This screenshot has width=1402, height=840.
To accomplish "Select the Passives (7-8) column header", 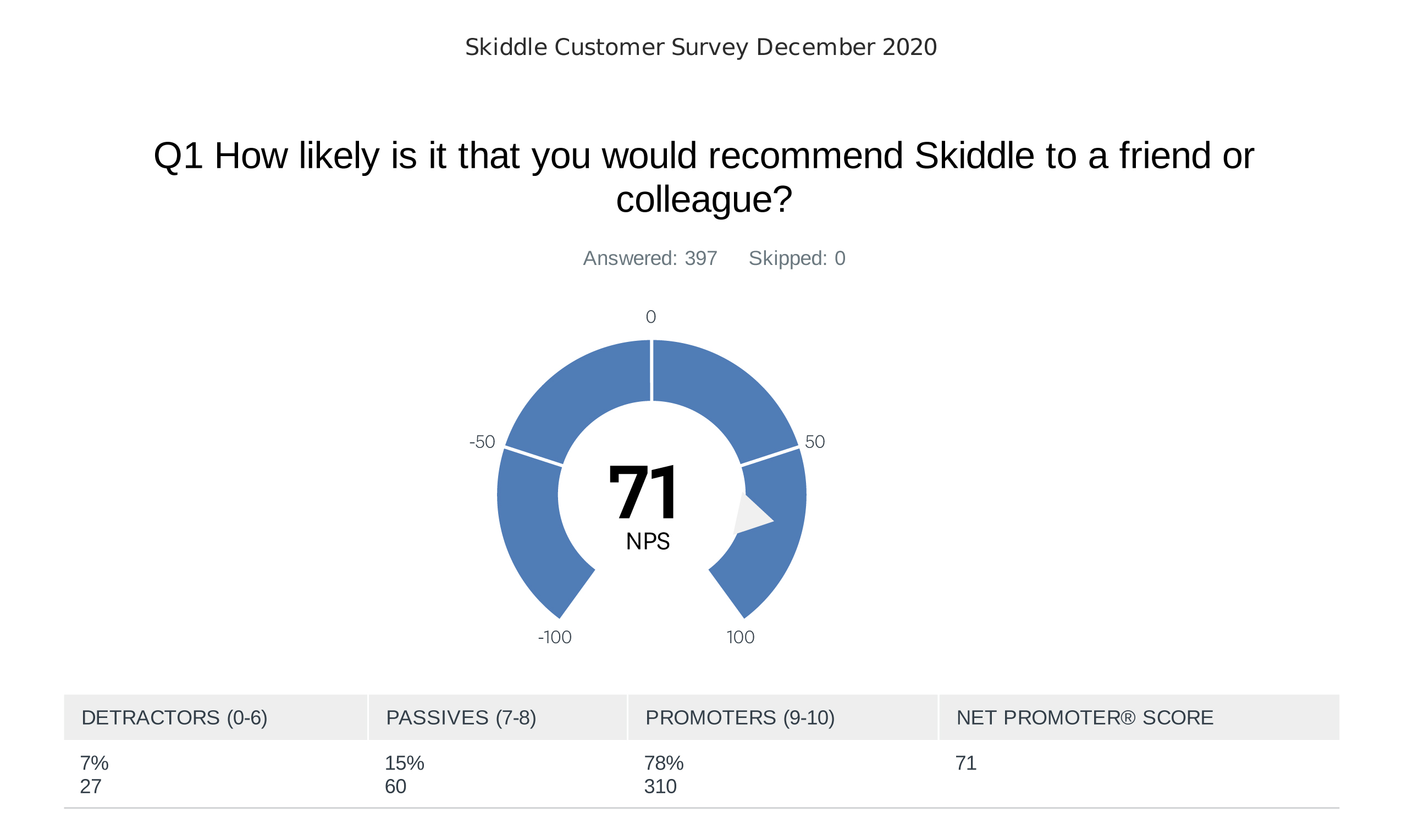I will pyautogui.click(x=498, y=717).
